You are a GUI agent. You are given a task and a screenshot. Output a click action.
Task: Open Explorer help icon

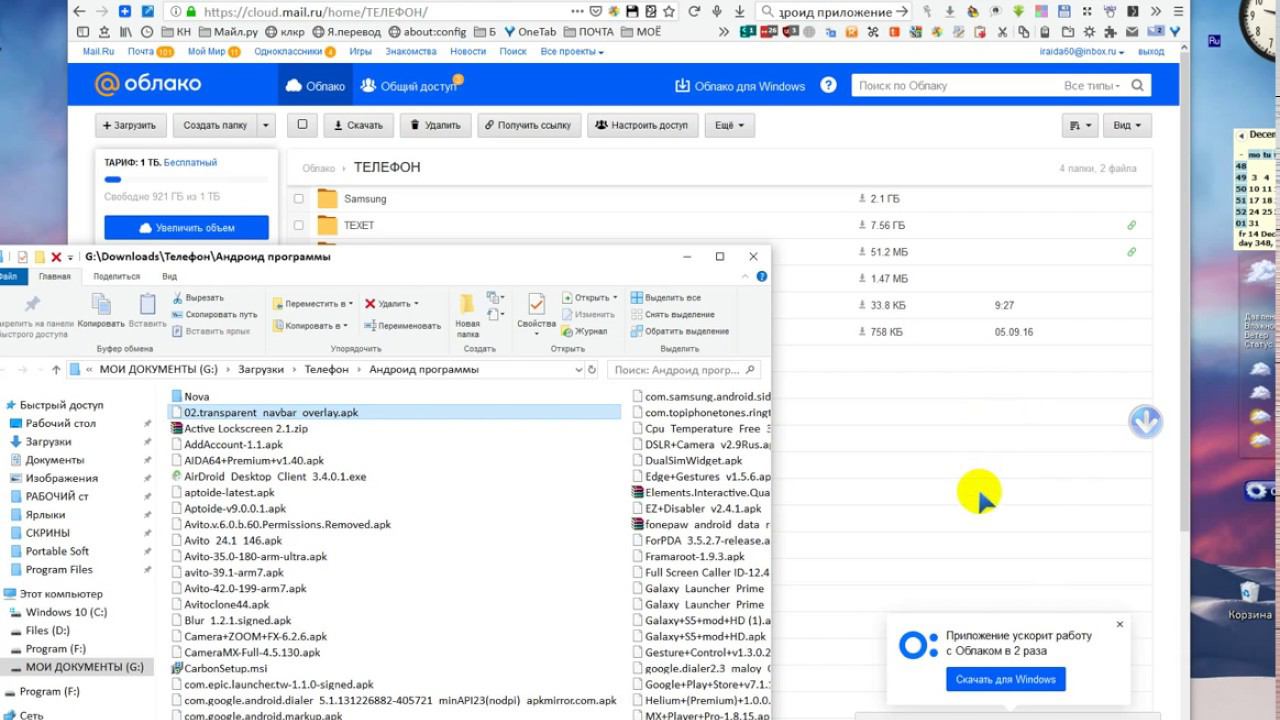[762, 276]
